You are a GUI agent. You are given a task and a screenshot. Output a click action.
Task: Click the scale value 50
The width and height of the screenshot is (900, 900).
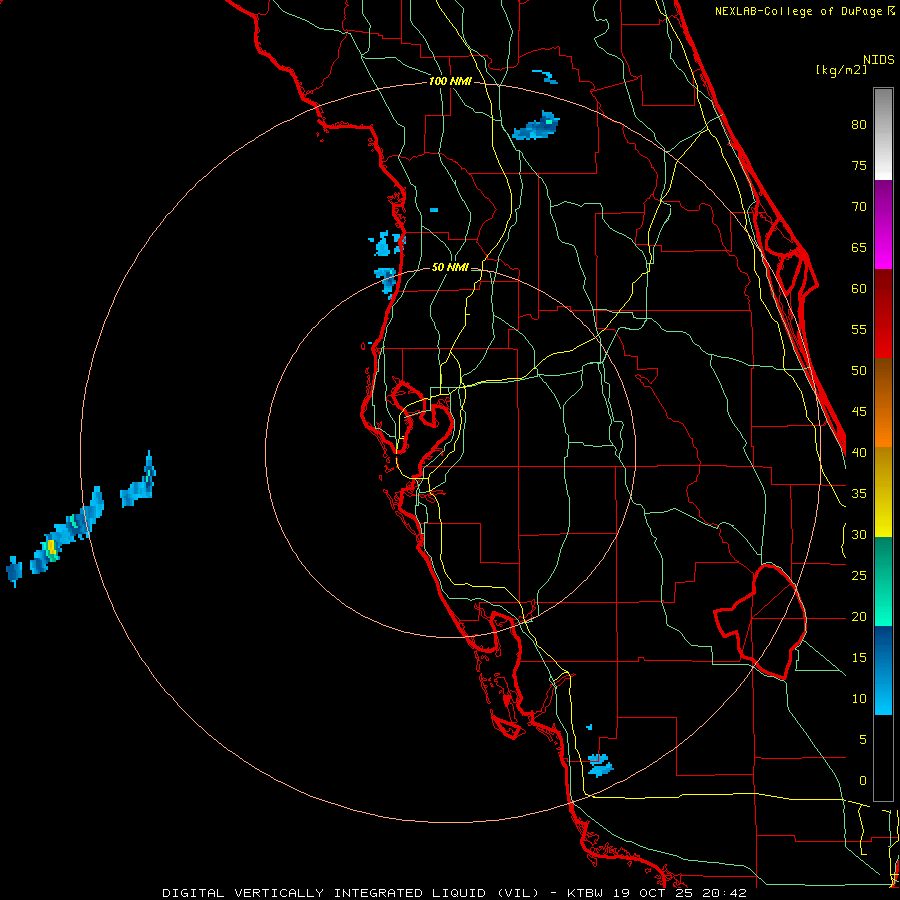[859, 371]
